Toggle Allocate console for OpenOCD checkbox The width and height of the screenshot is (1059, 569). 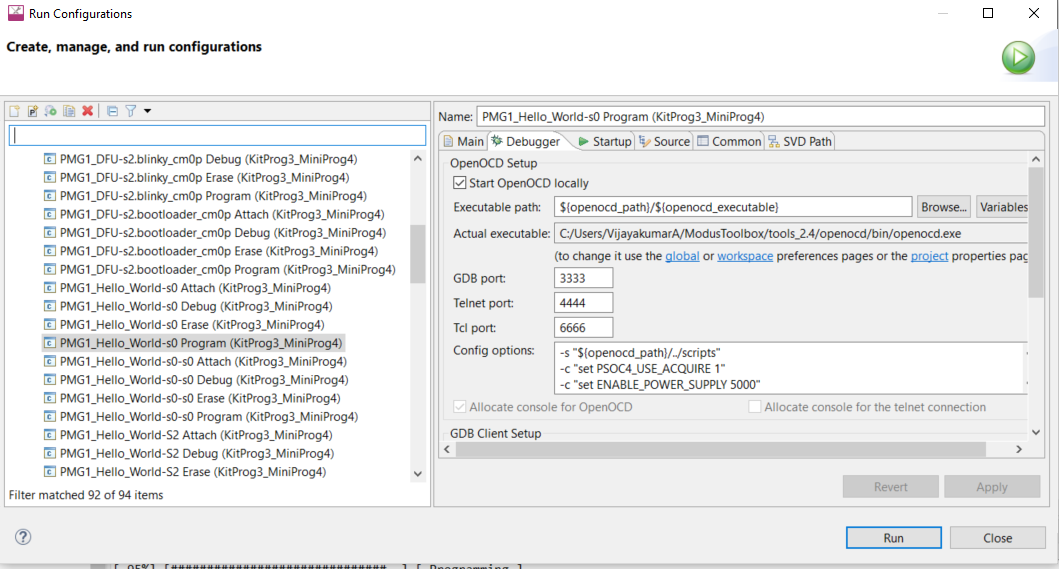460,407
